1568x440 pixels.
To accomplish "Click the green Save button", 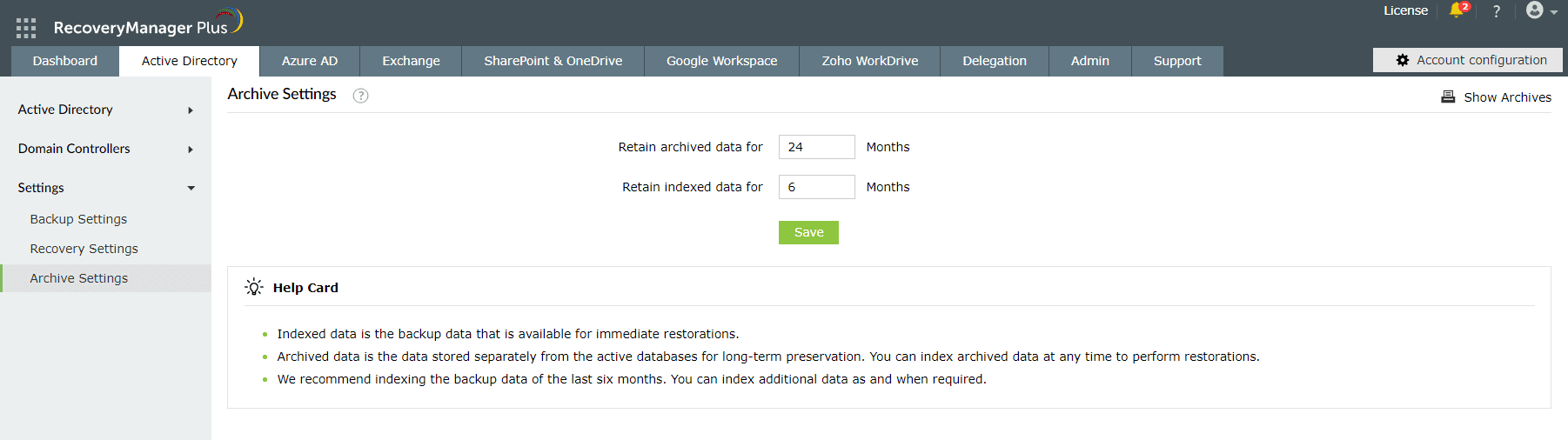I will [x=808, y=232].
